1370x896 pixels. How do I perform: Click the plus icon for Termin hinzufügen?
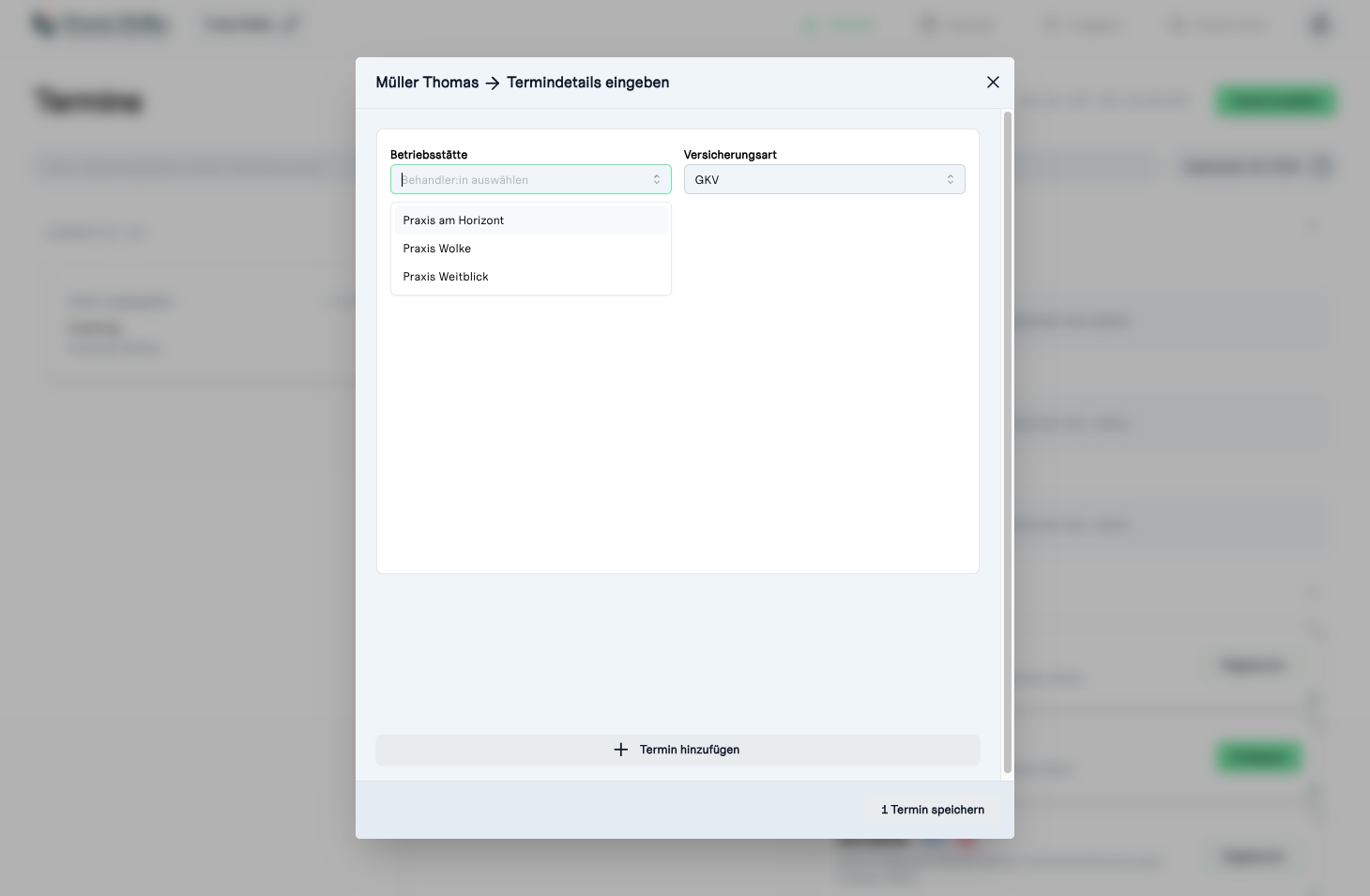620,750
